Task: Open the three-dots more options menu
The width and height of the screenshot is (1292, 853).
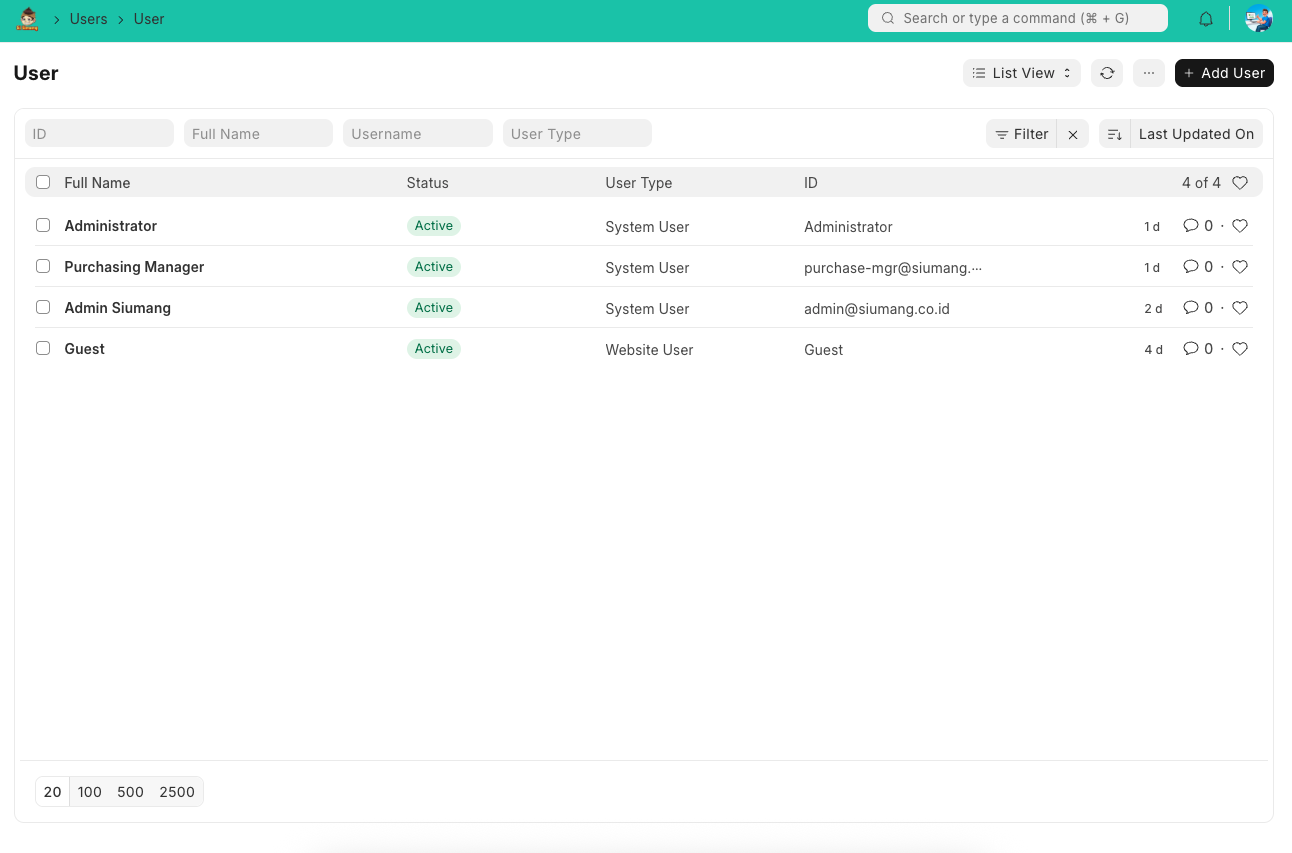Action: tap(1148, 73)
